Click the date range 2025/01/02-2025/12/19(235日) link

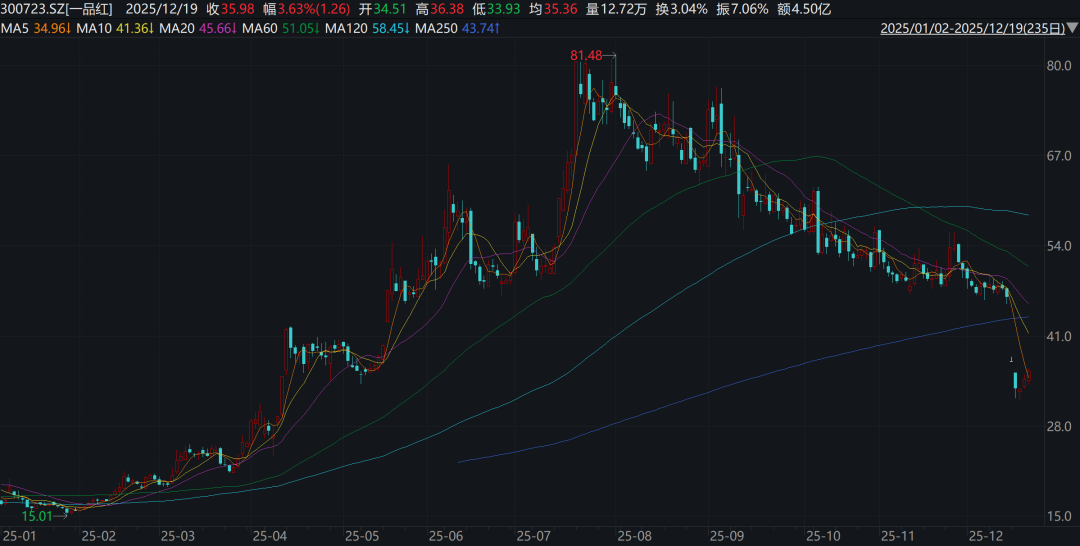tap(973, 29)
